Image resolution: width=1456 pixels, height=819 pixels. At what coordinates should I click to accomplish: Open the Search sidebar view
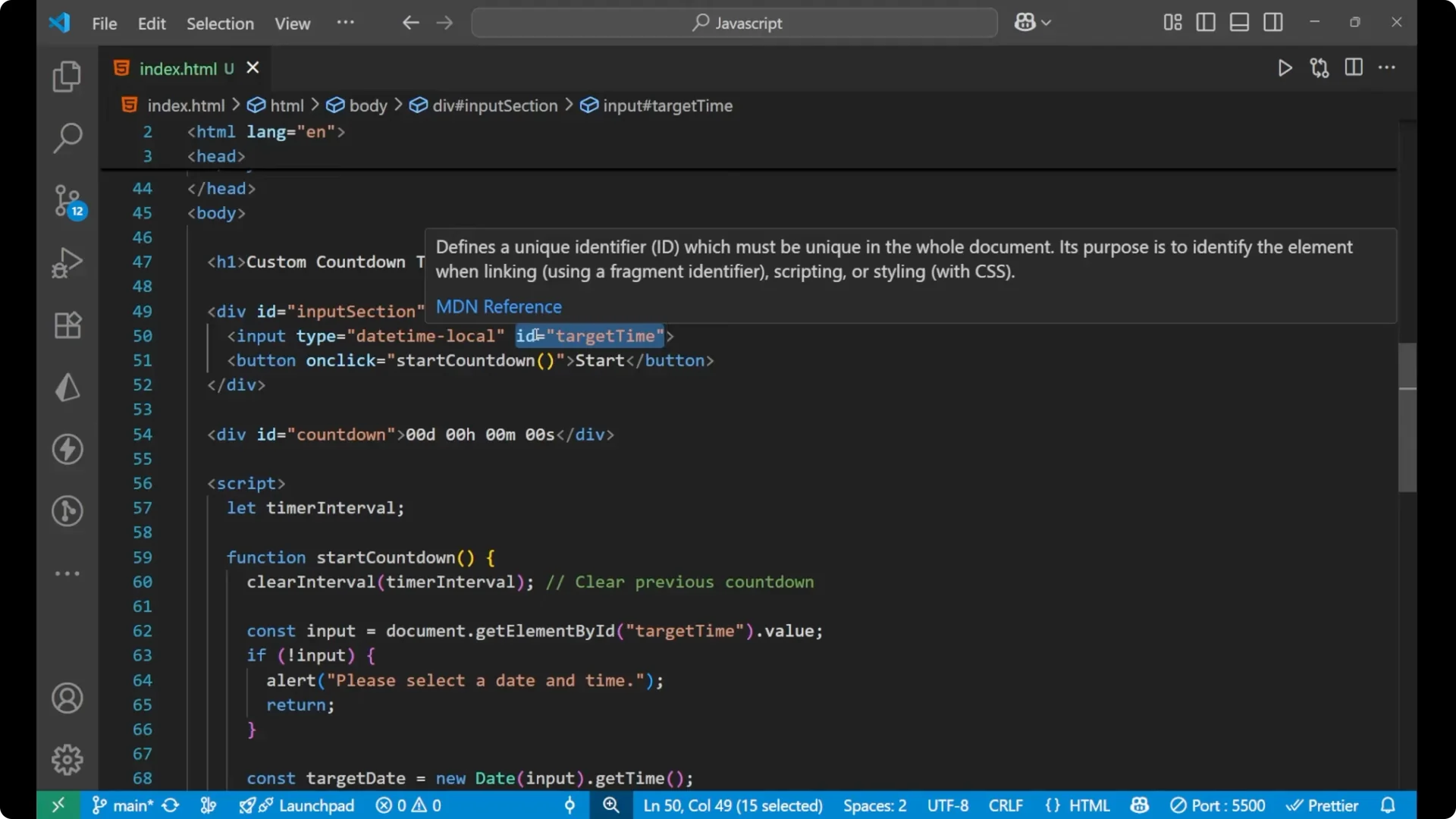pos(67,138)
